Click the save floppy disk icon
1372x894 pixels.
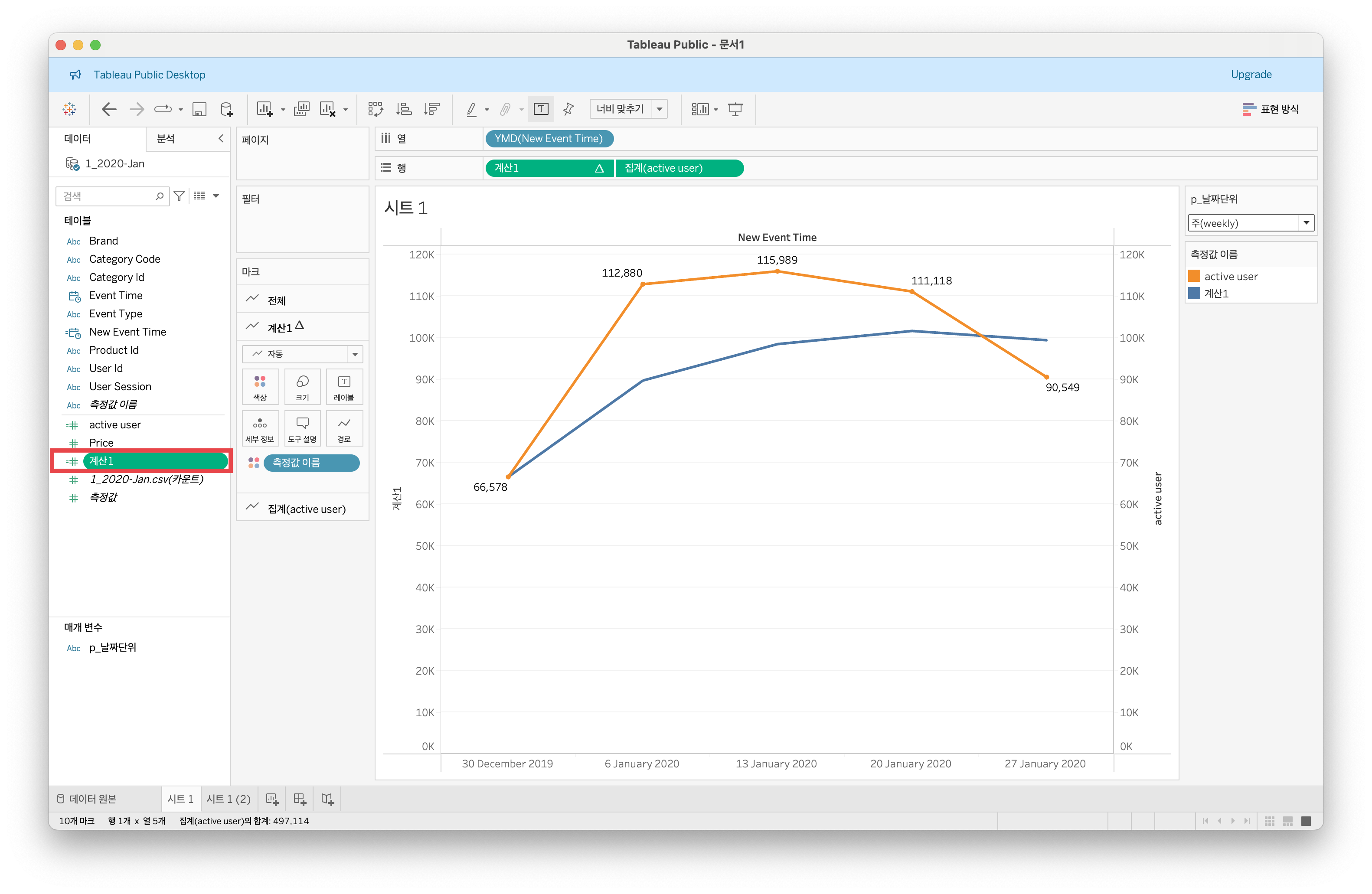pos(199,109)
